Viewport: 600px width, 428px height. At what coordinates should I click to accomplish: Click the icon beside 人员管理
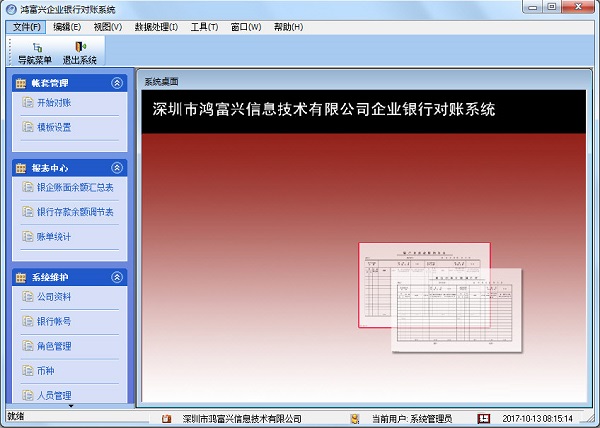[28, 395]
